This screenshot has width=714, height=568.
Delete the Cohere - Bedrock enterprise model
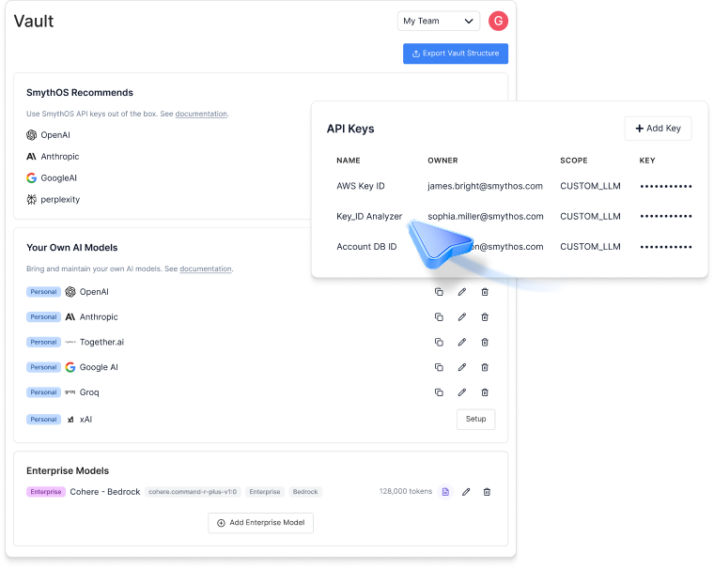487,492
